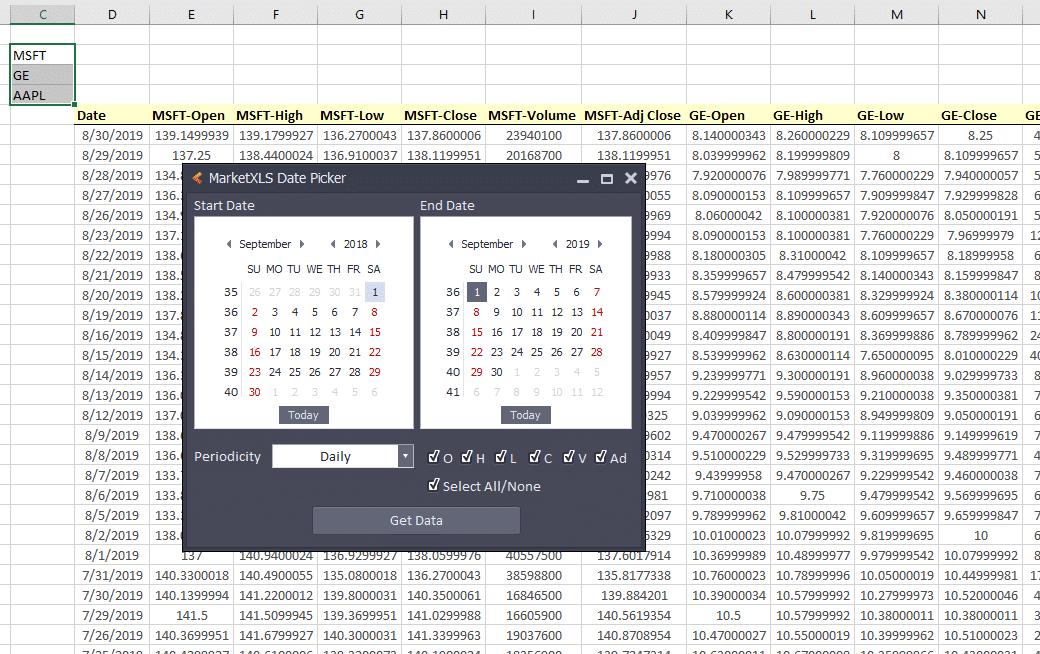Select the GE ticker cell
The height and width of the screenshot is (654, 1040).
42,75
